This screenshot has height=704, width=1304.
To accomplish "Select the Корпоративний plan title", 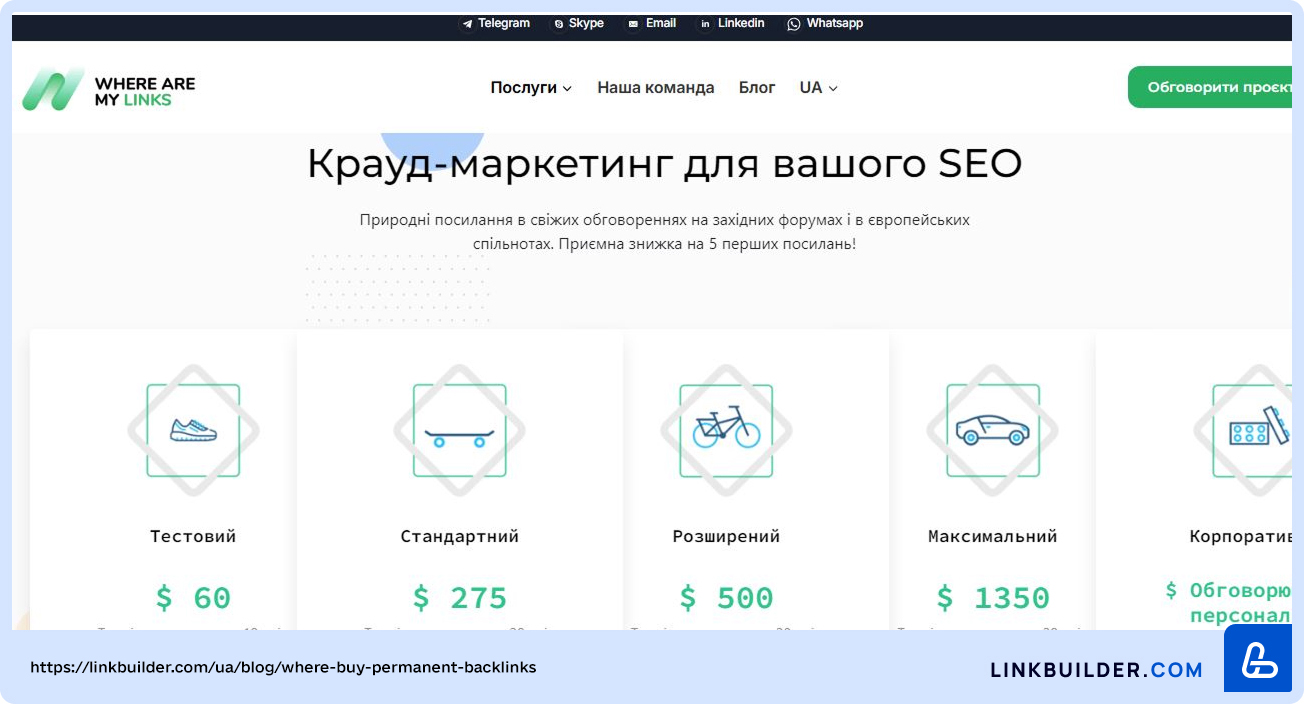I will 1241,537.
